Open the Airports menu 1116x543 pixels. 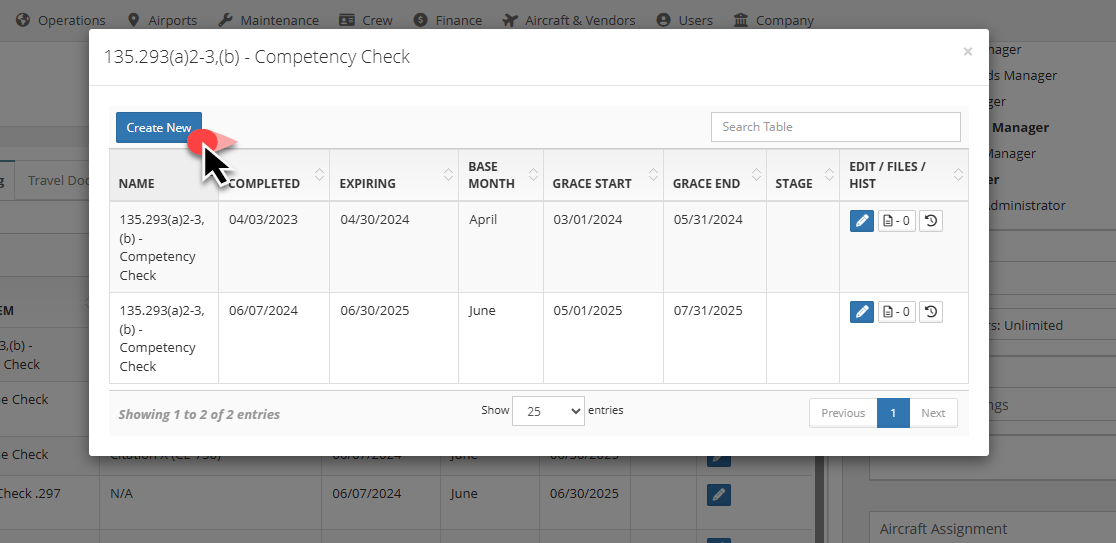click(x=162, y=21)
